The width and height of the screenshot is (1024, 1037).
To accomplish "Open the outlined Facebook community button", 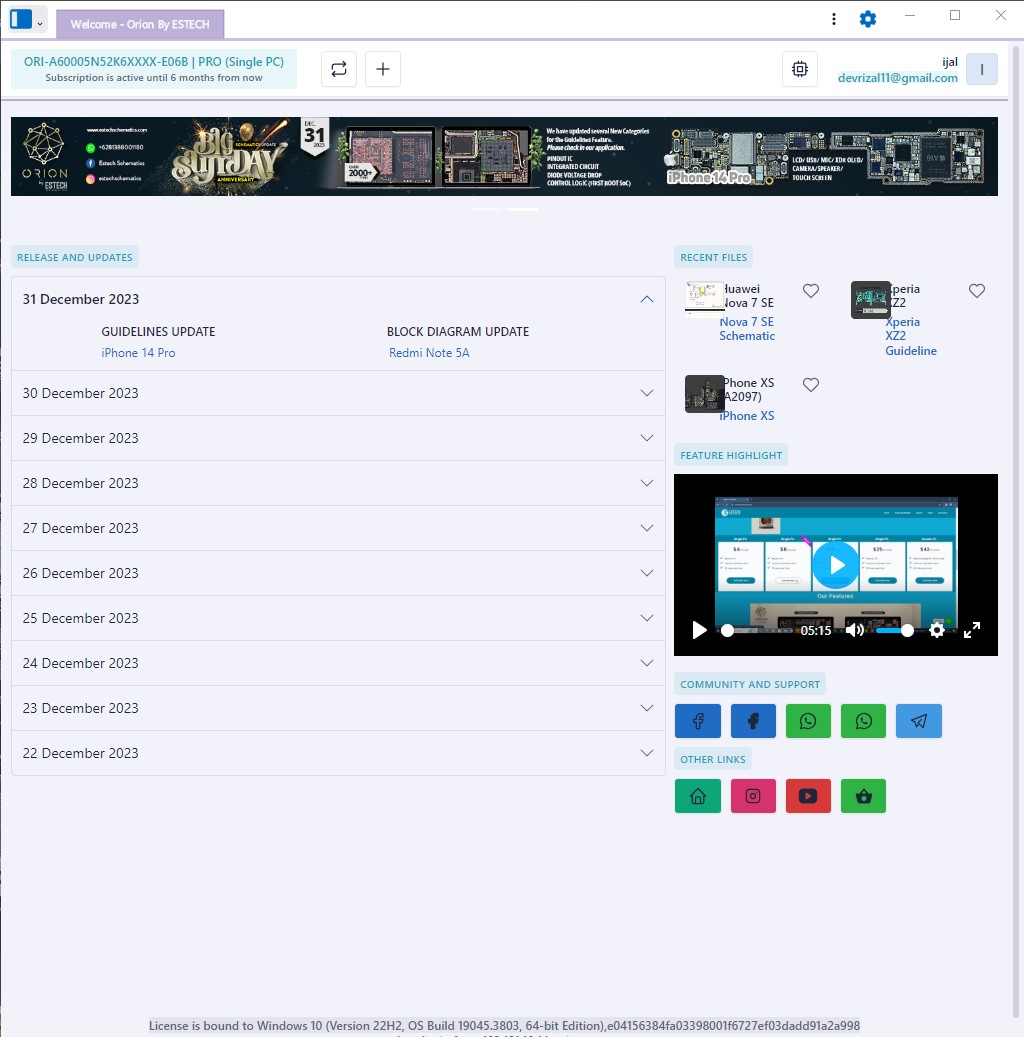I will point(698,721).
